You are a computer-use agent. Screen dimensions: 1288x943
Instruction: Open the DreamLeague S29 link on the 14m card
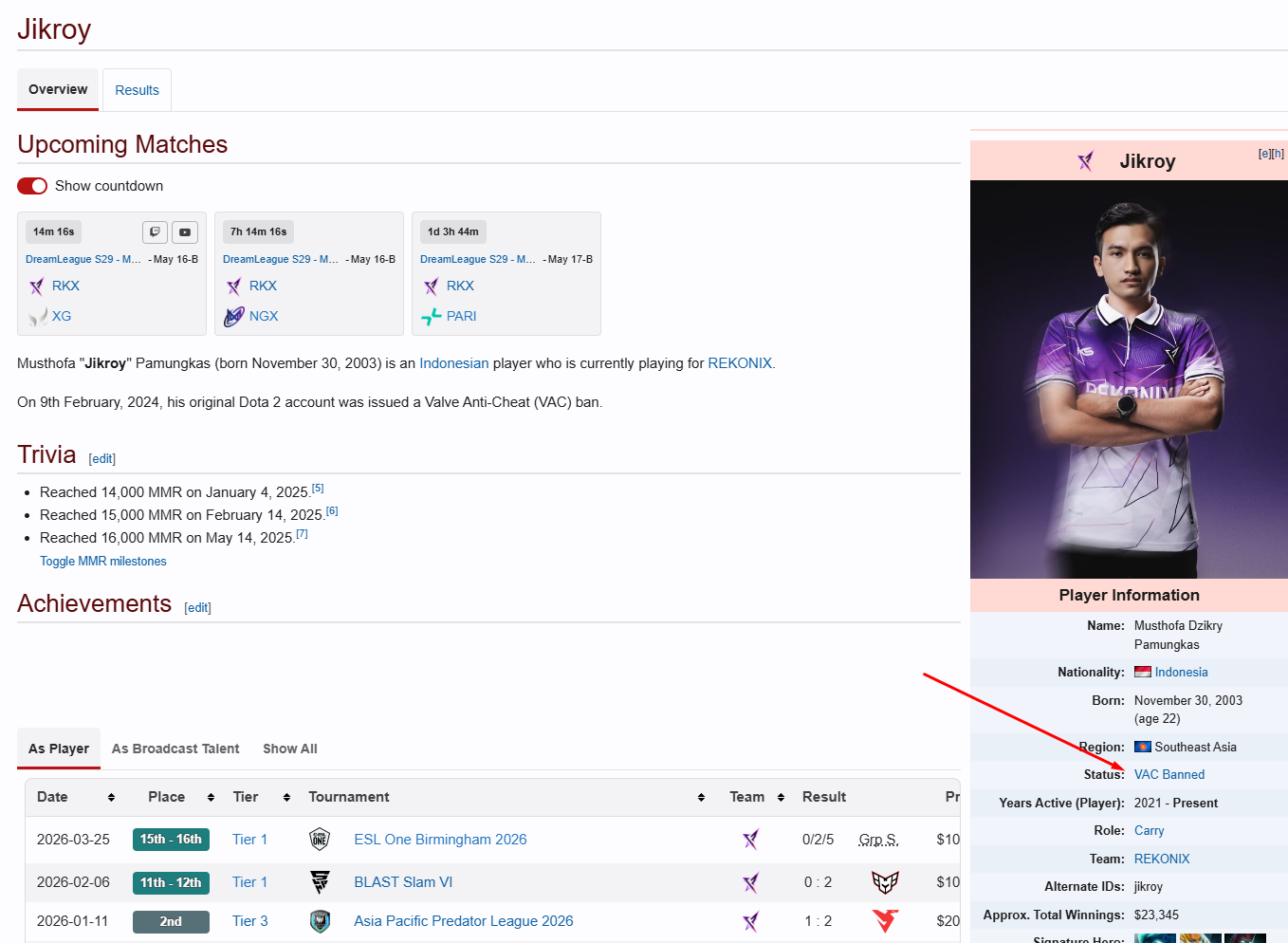coord(83,259)
